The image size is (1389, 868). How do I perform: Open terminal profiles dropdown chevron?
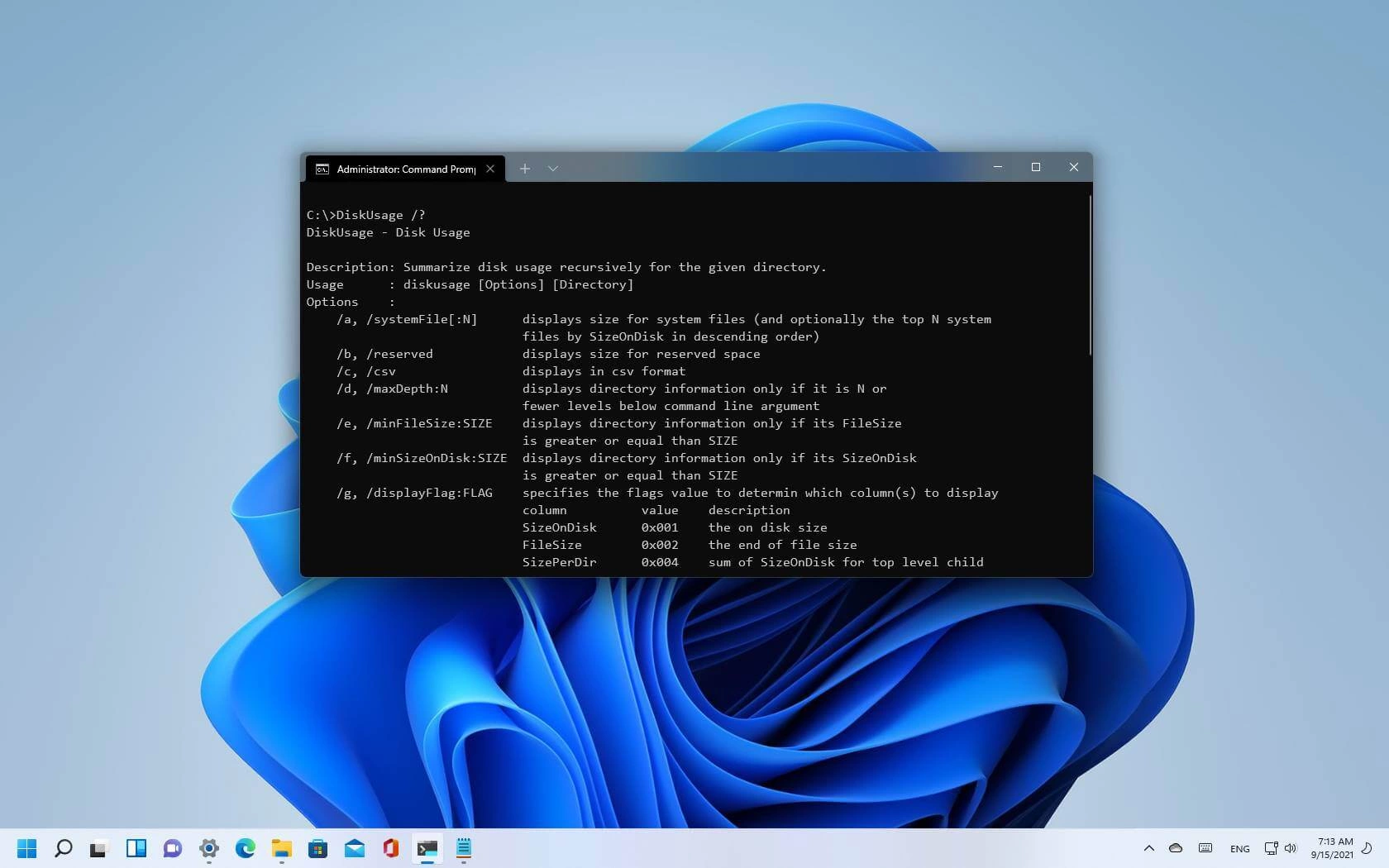553,169
